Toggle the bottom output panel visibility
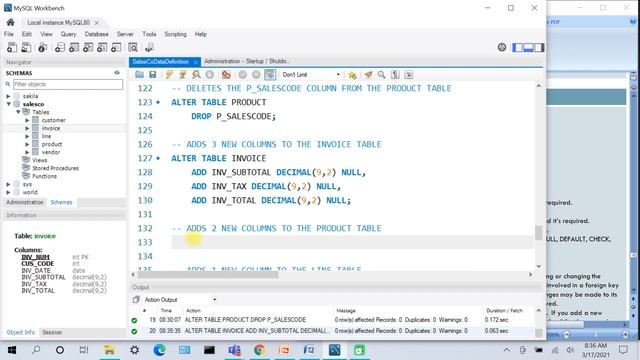This screenshot has width=640, height=360. tap(528, 48)
